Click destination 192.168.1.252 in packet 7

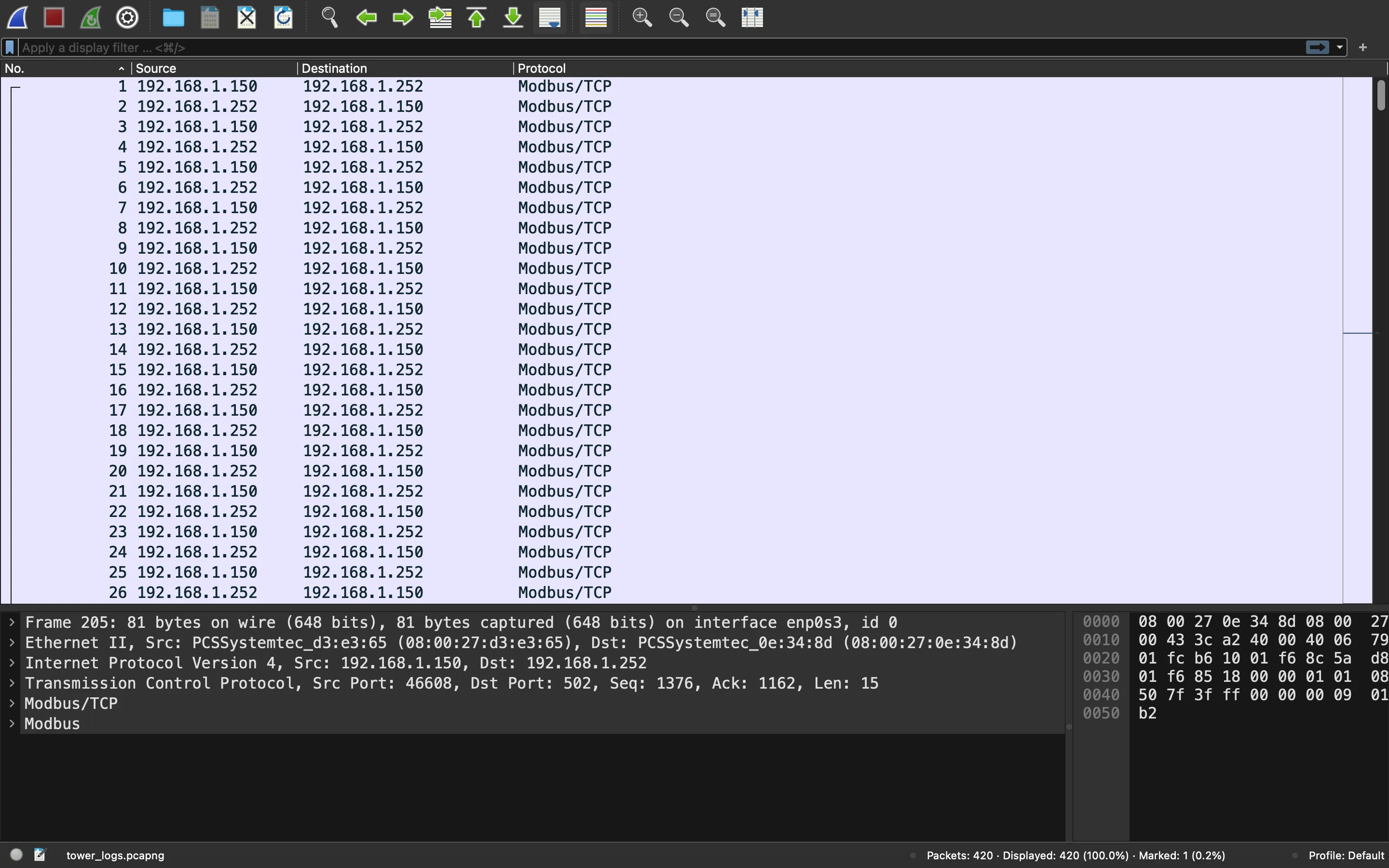363,208
